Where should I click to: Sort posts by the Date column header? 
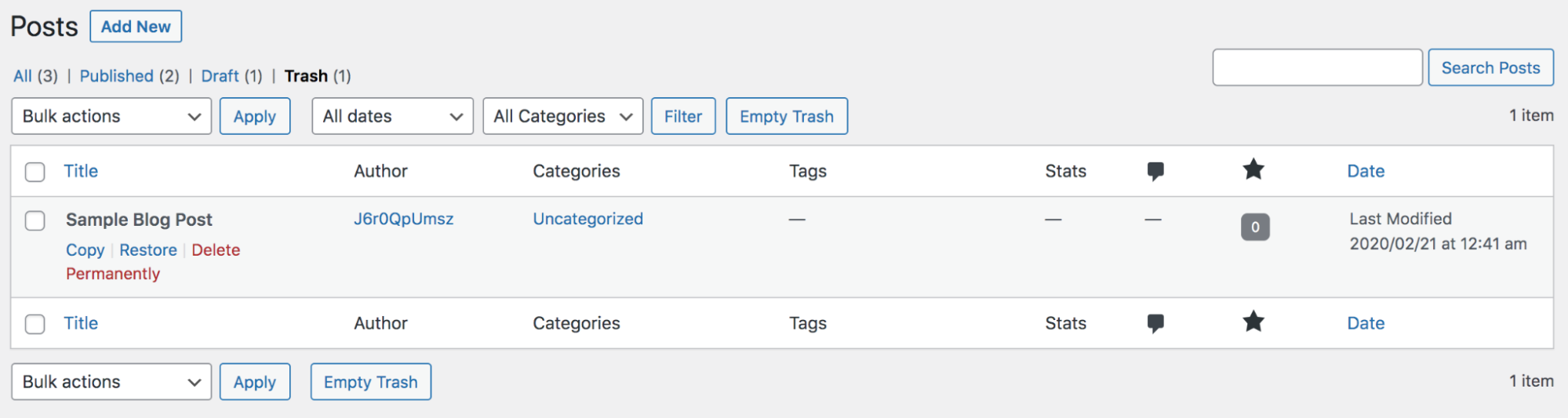1366,171
